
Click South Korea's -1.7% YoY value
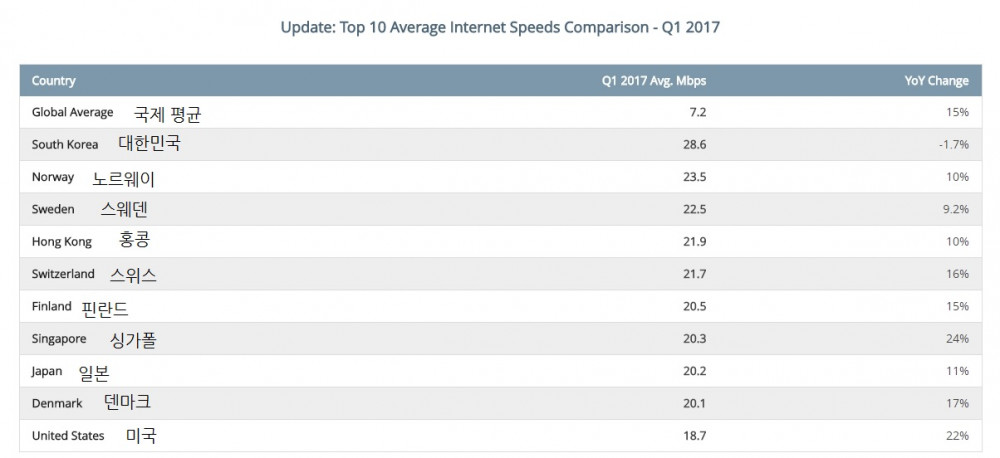tap(953, 145)
